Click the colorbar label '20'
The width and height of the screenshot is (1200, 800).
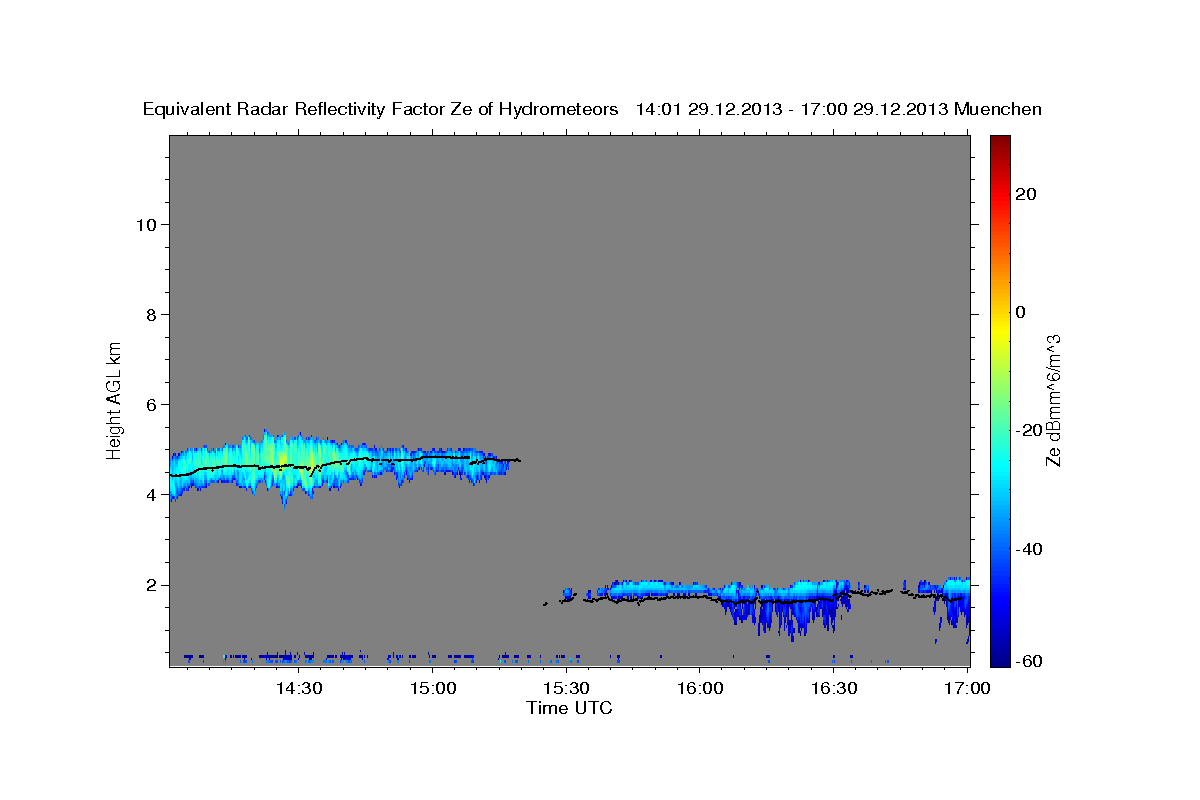pos(1025,194)
